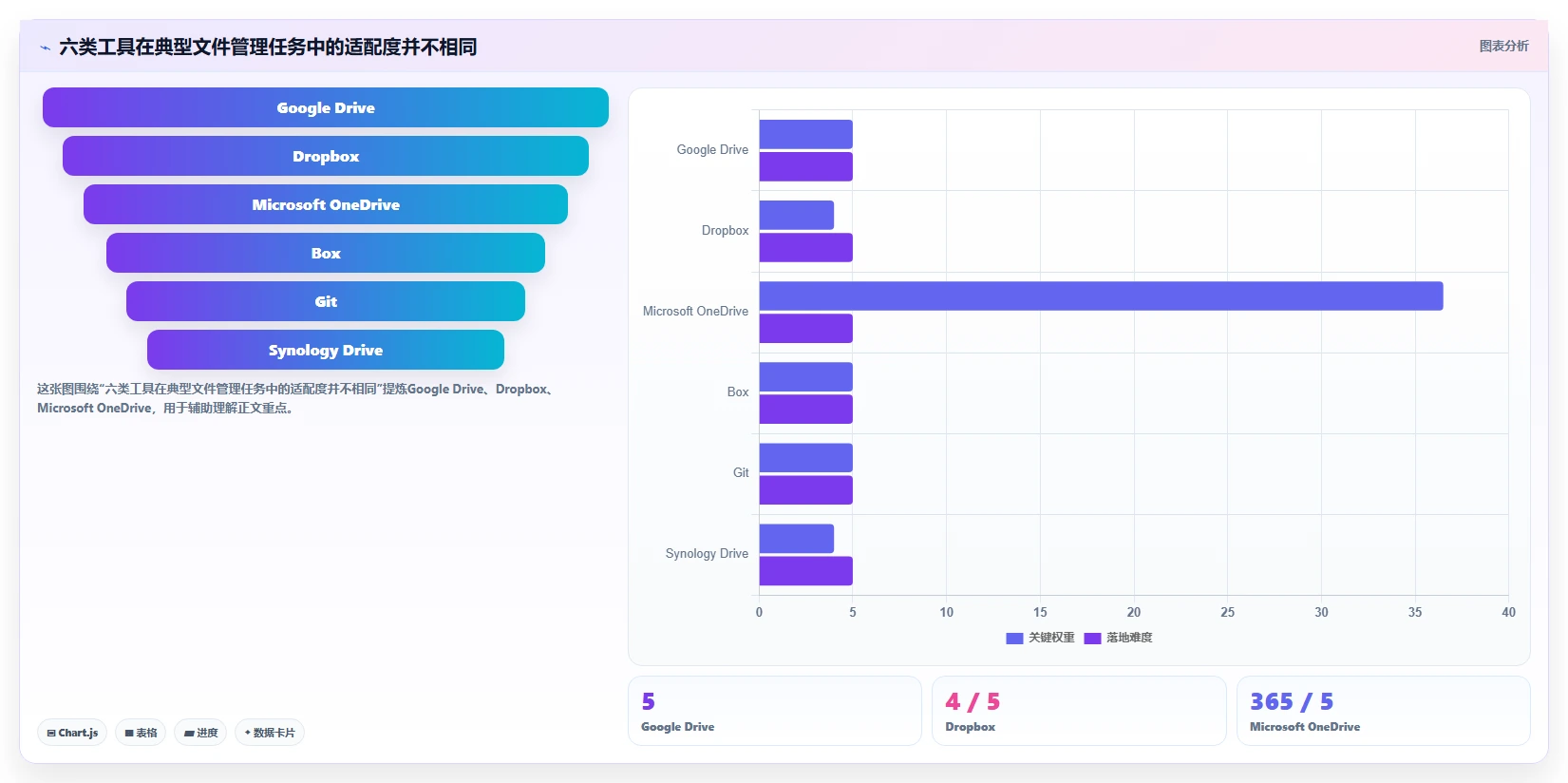Click the blue 关键权重 bar for Microsoft OneDrive
The width and height of the screenshot is (1568, 783).
tap(1101, 296)
